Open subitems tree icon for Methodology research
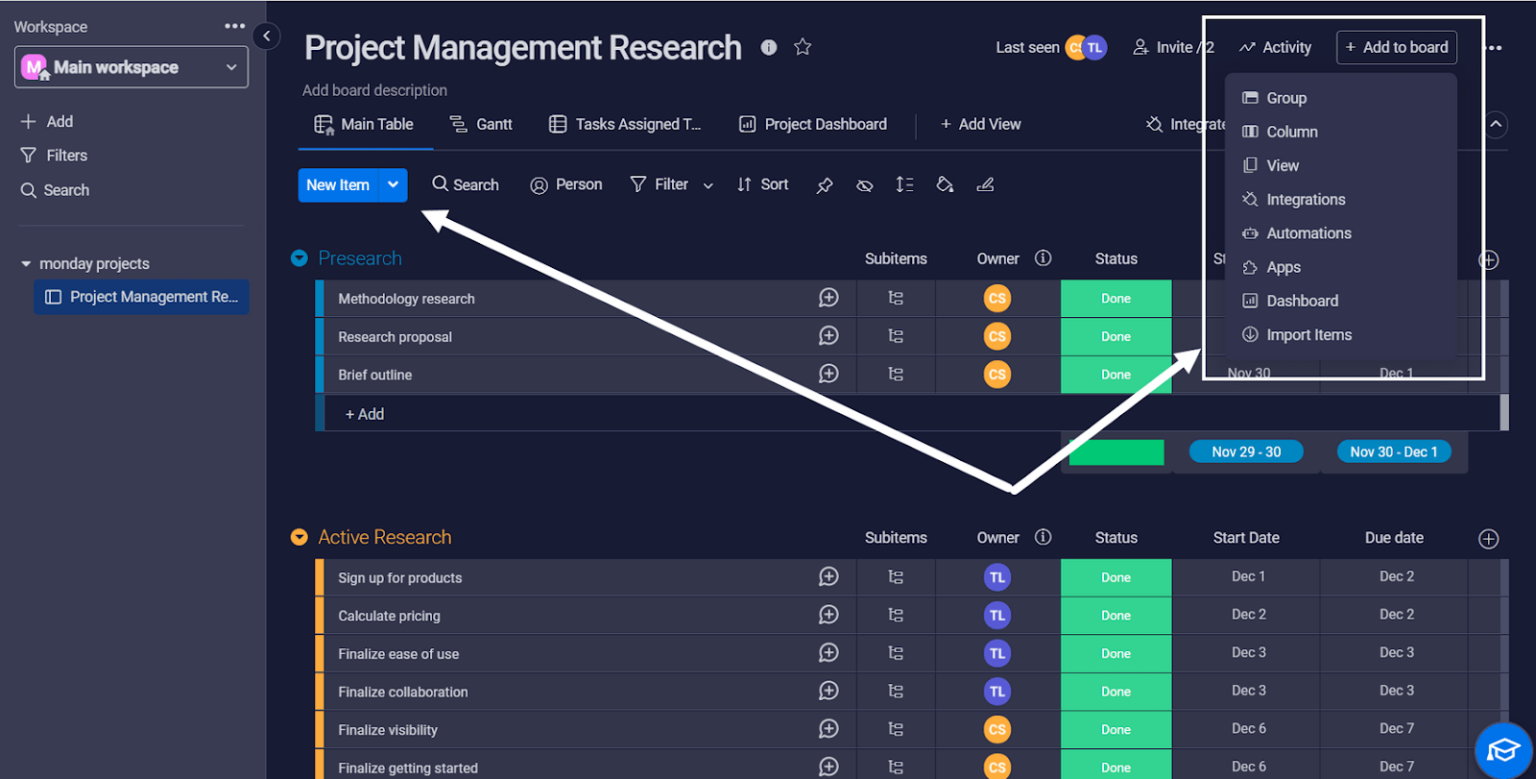The width and height of the screenshot is (1536, 779). [x=895, y=298]
